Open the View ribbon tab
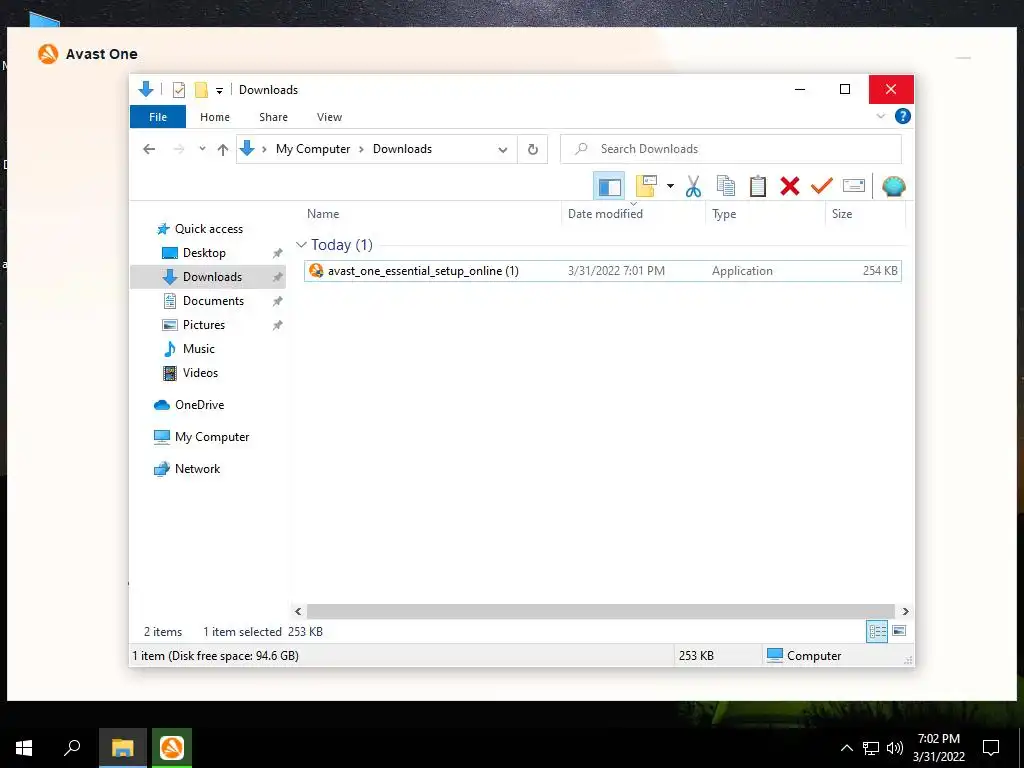Viewport: 1024px width, 768px height. (x=329, y=117)
